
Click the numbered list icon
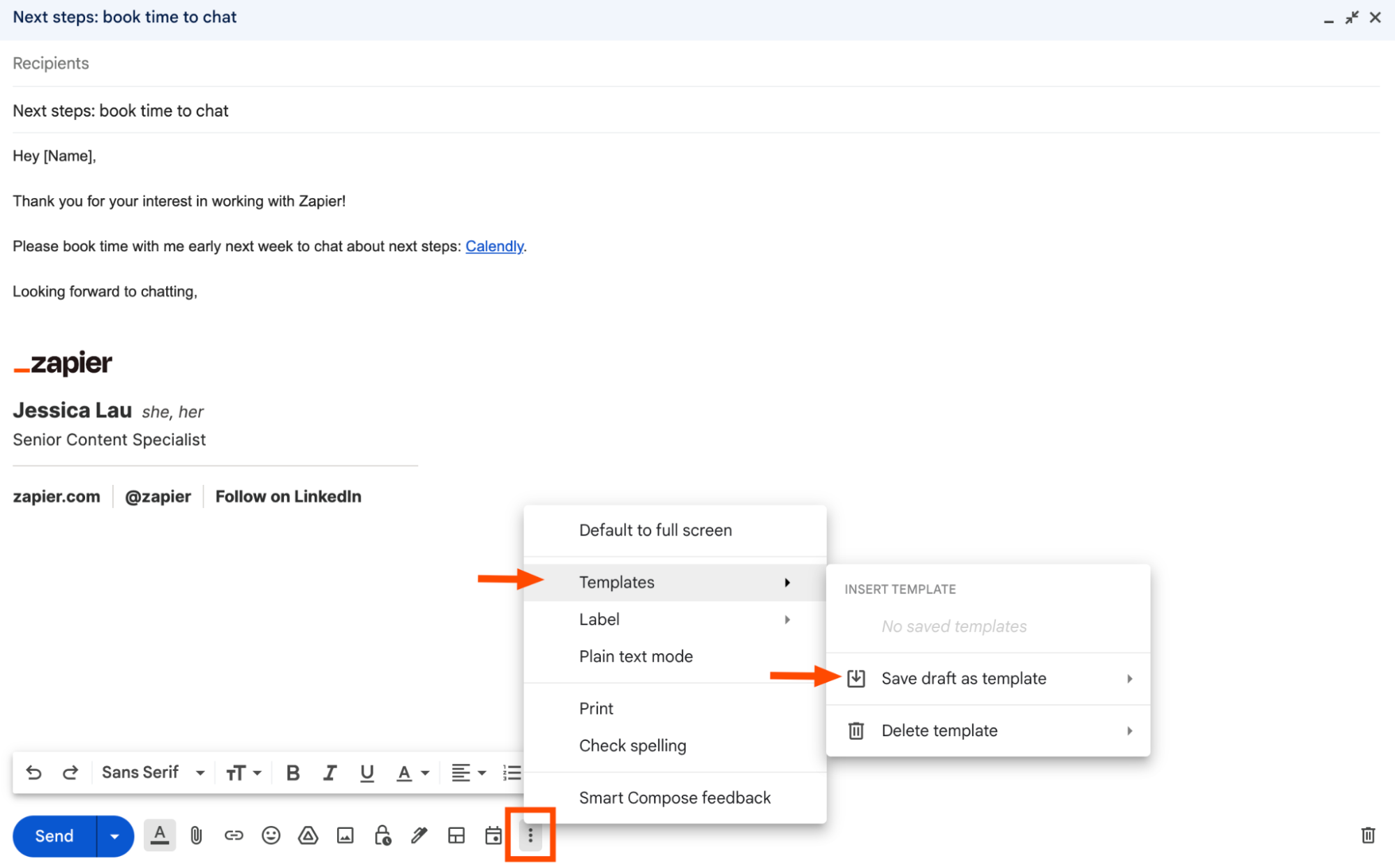tap(512, 772)
